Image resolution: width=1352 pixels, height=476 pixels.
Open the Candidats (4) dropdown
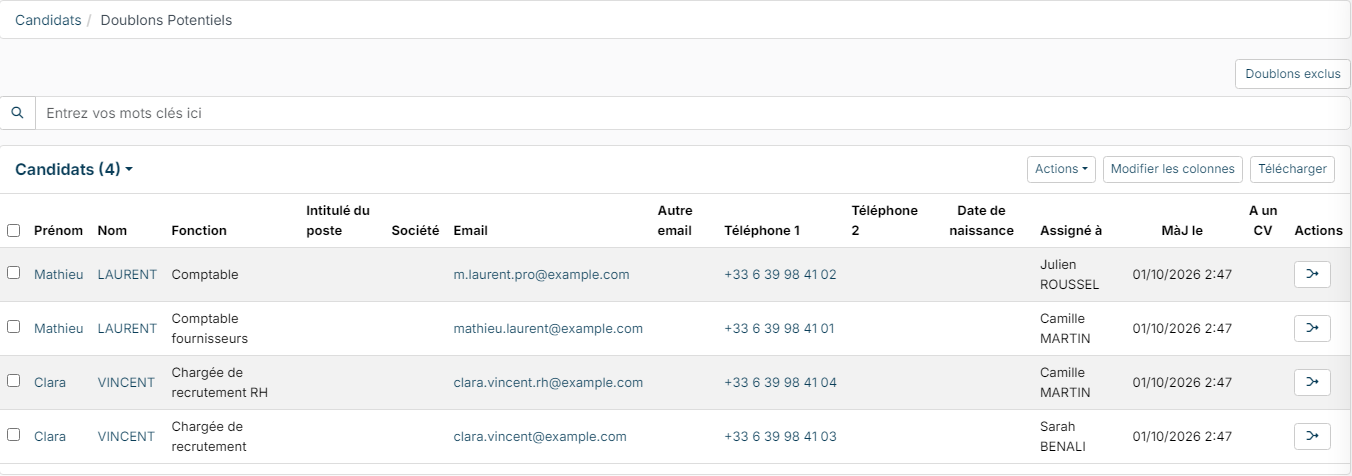[74, 169]
